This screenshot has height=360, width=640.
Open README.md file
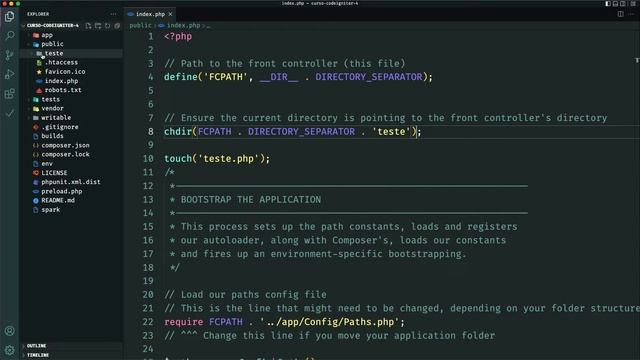(58, 200)
